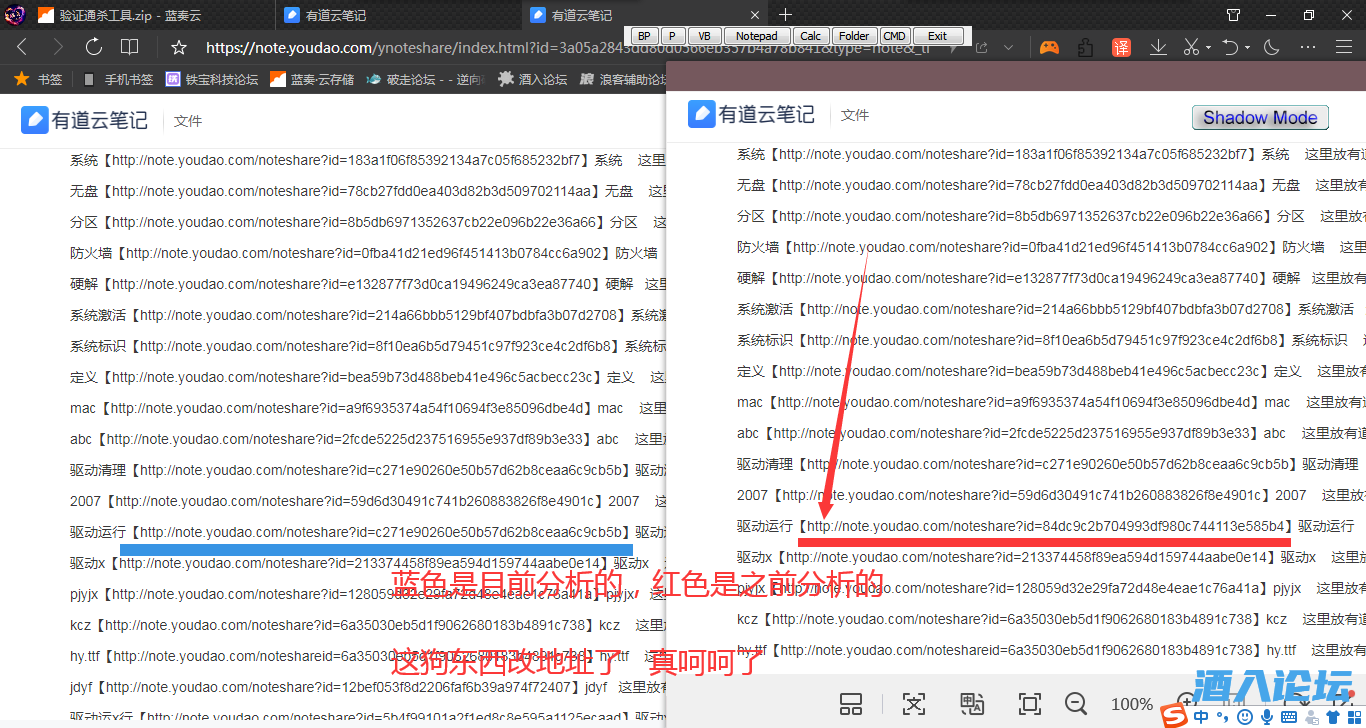Image resolution: width=1366 pixels, height=728 pixels.
Task: Open Sogou skin shirt icon
Action: 1333,717
